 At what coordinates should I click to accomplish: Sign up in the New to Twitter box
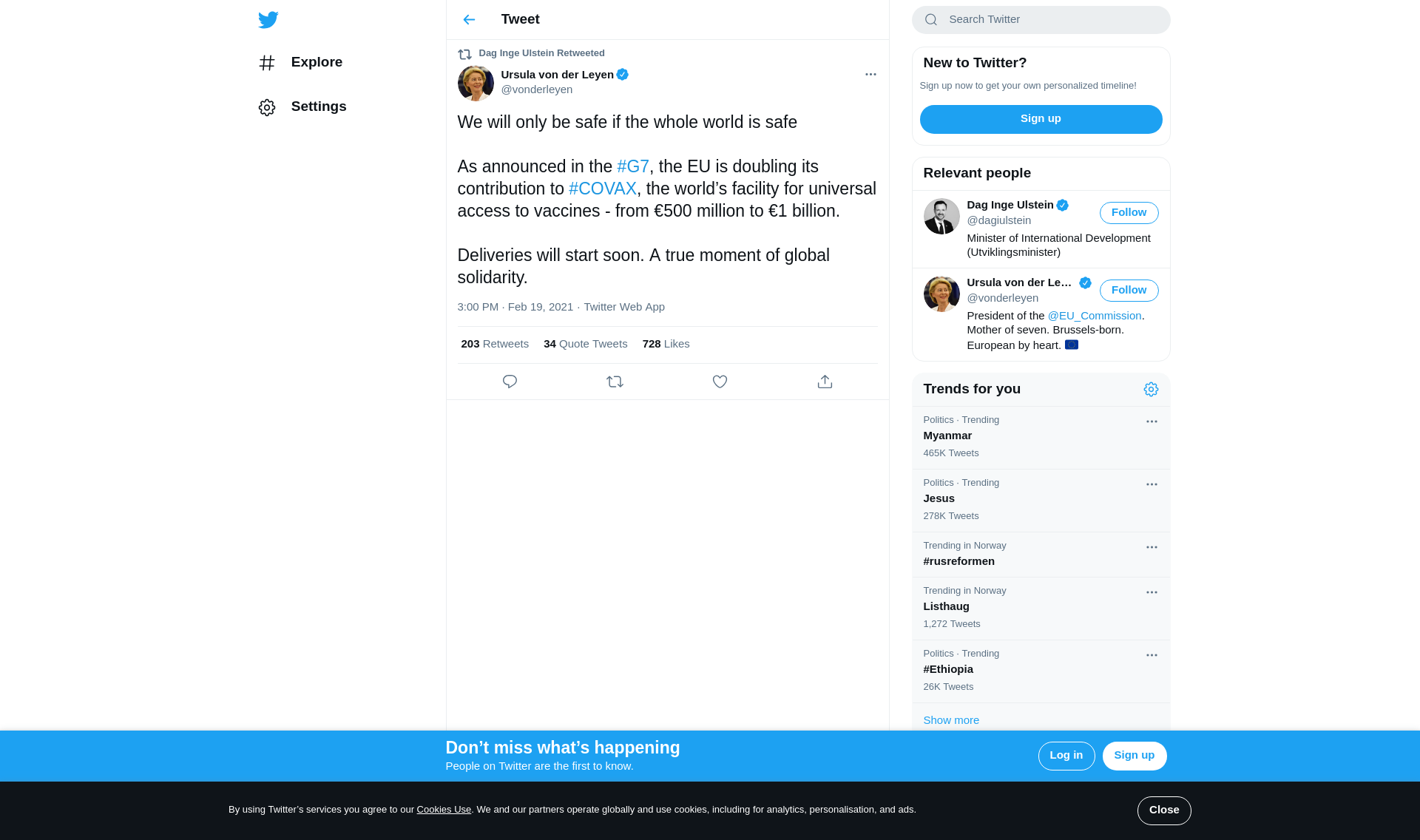click(1041, 119)
